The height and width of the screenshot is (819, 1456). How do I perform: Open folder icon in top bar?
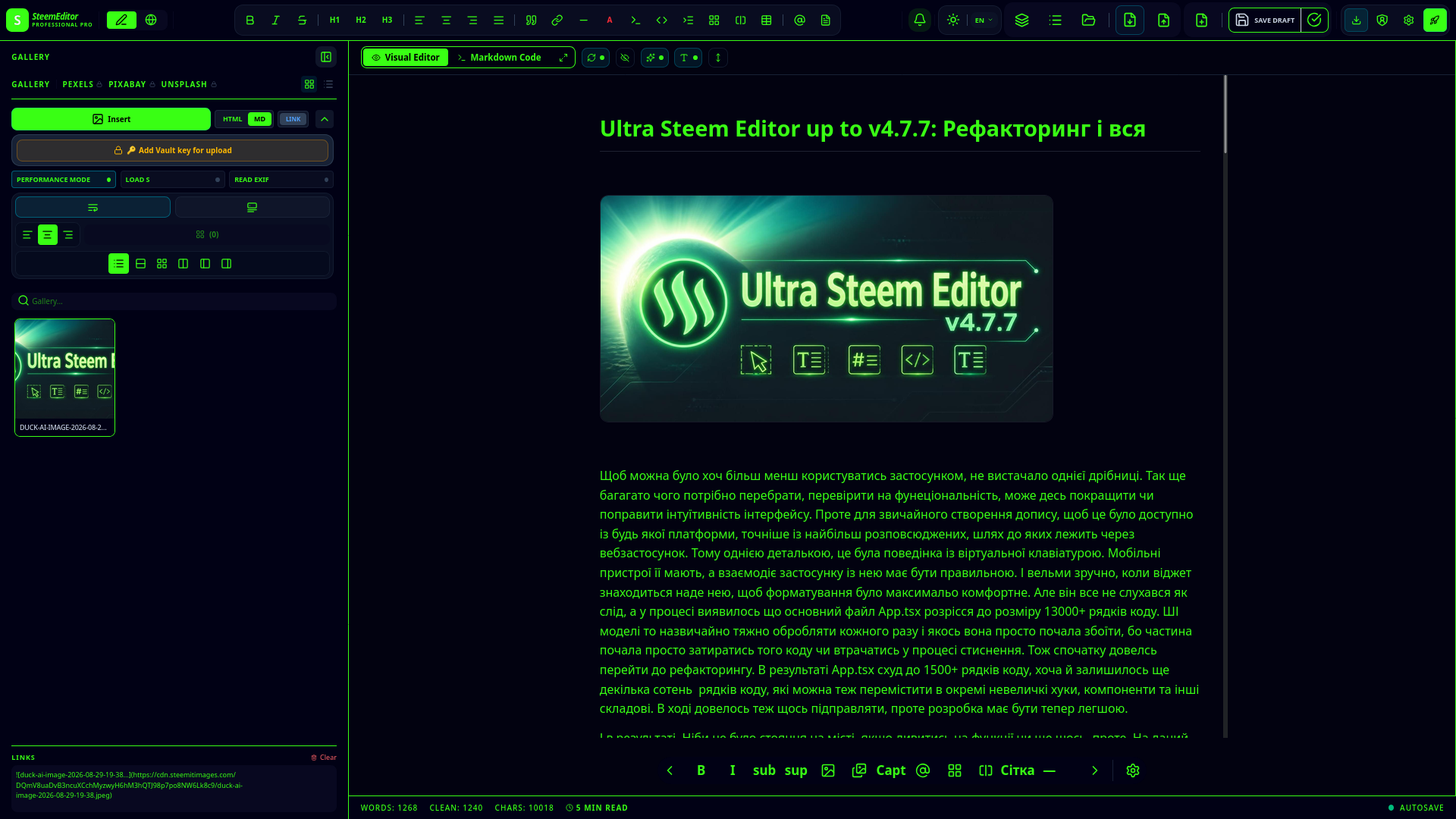coord(1088,20)
